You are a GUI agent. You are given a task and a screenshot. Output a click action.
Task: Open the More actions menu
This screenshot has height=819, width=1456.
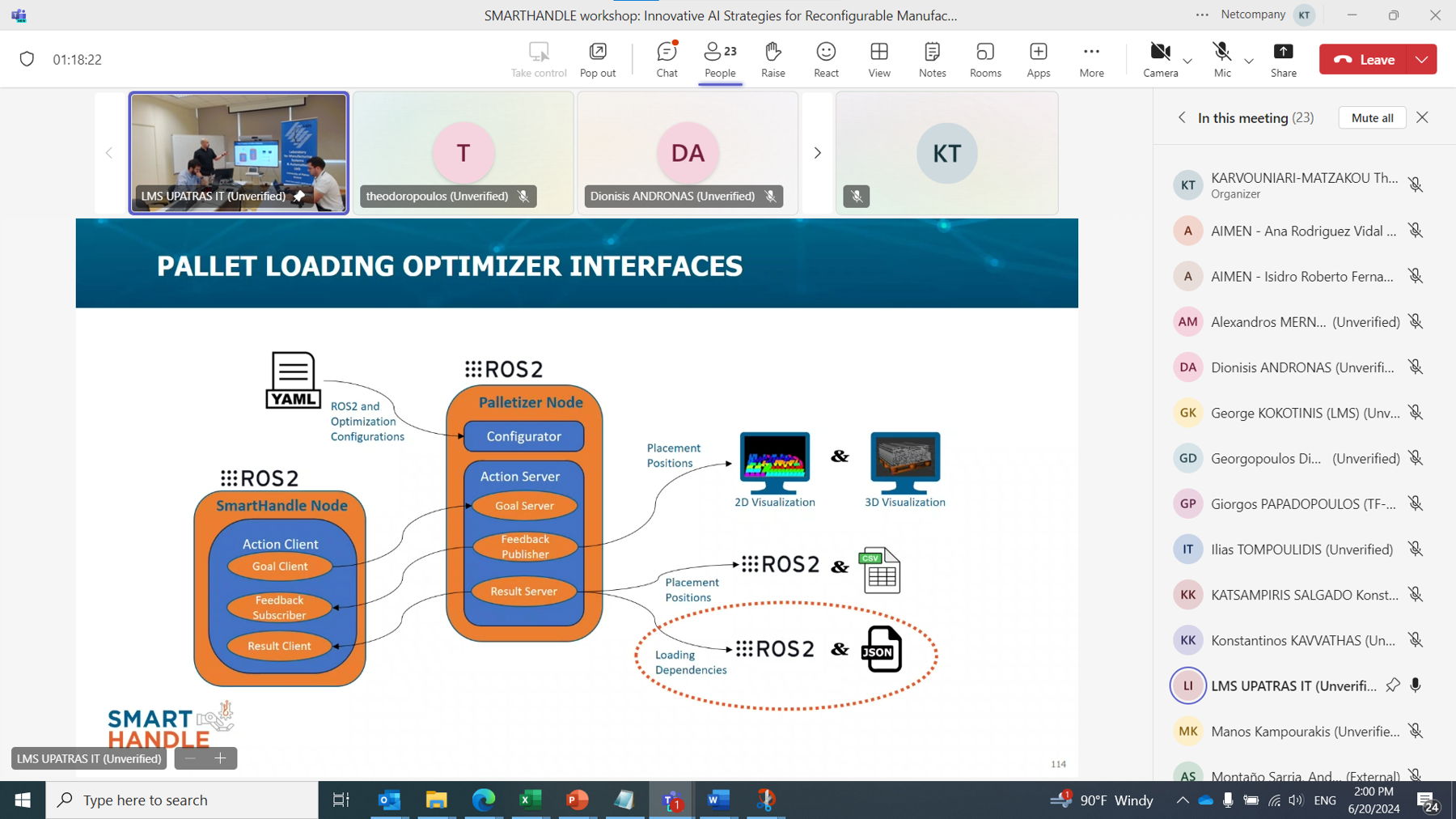coord(1091,59)
